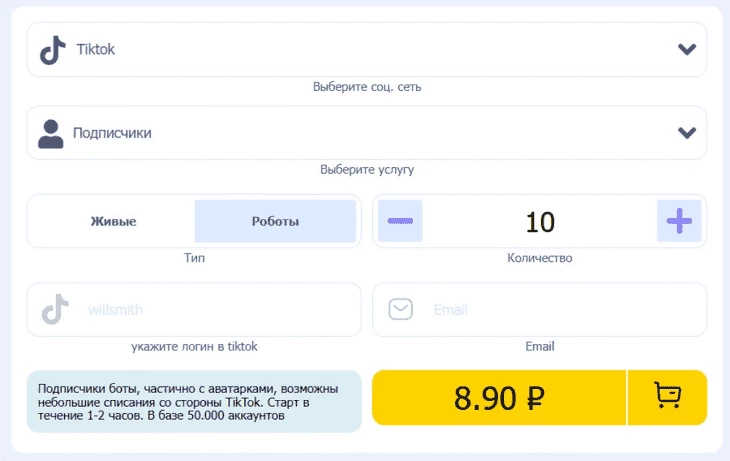Screen dimensions: 730x461
Task: Click the Количество label under quantity
Action: point(540,258)
